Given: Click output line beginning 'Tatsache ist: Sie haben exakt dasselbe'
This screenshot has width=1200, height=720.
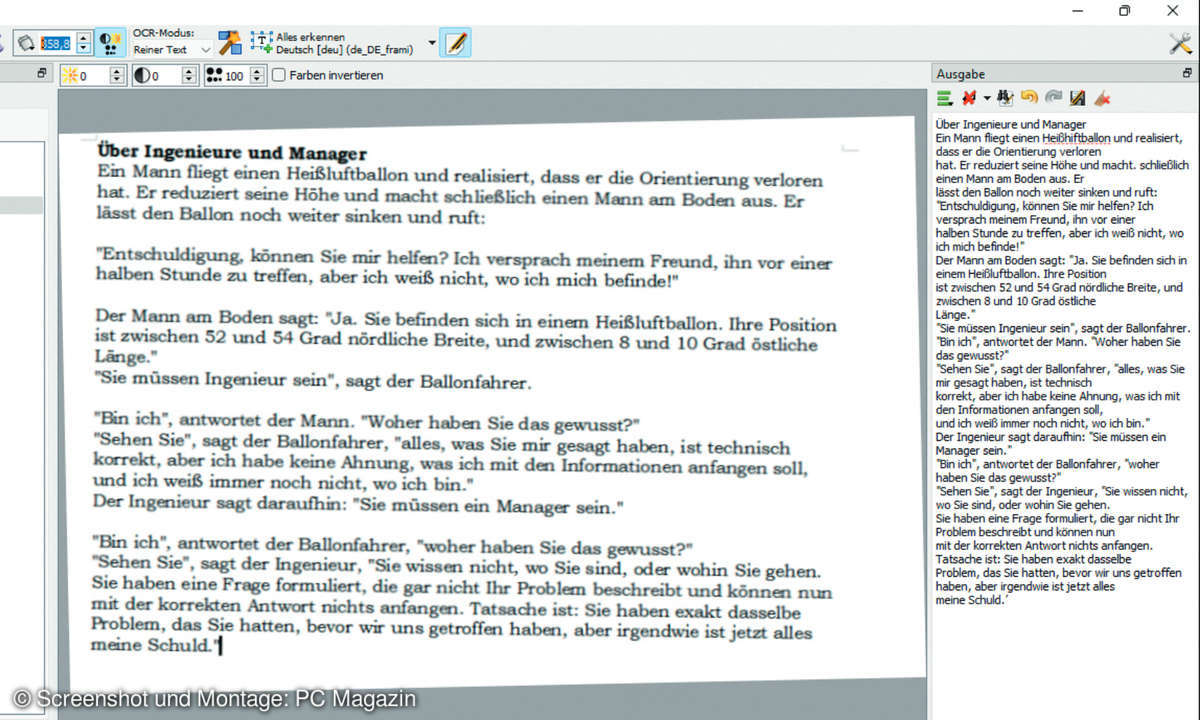Looking at the screenshot, I should coord(1035,560).
